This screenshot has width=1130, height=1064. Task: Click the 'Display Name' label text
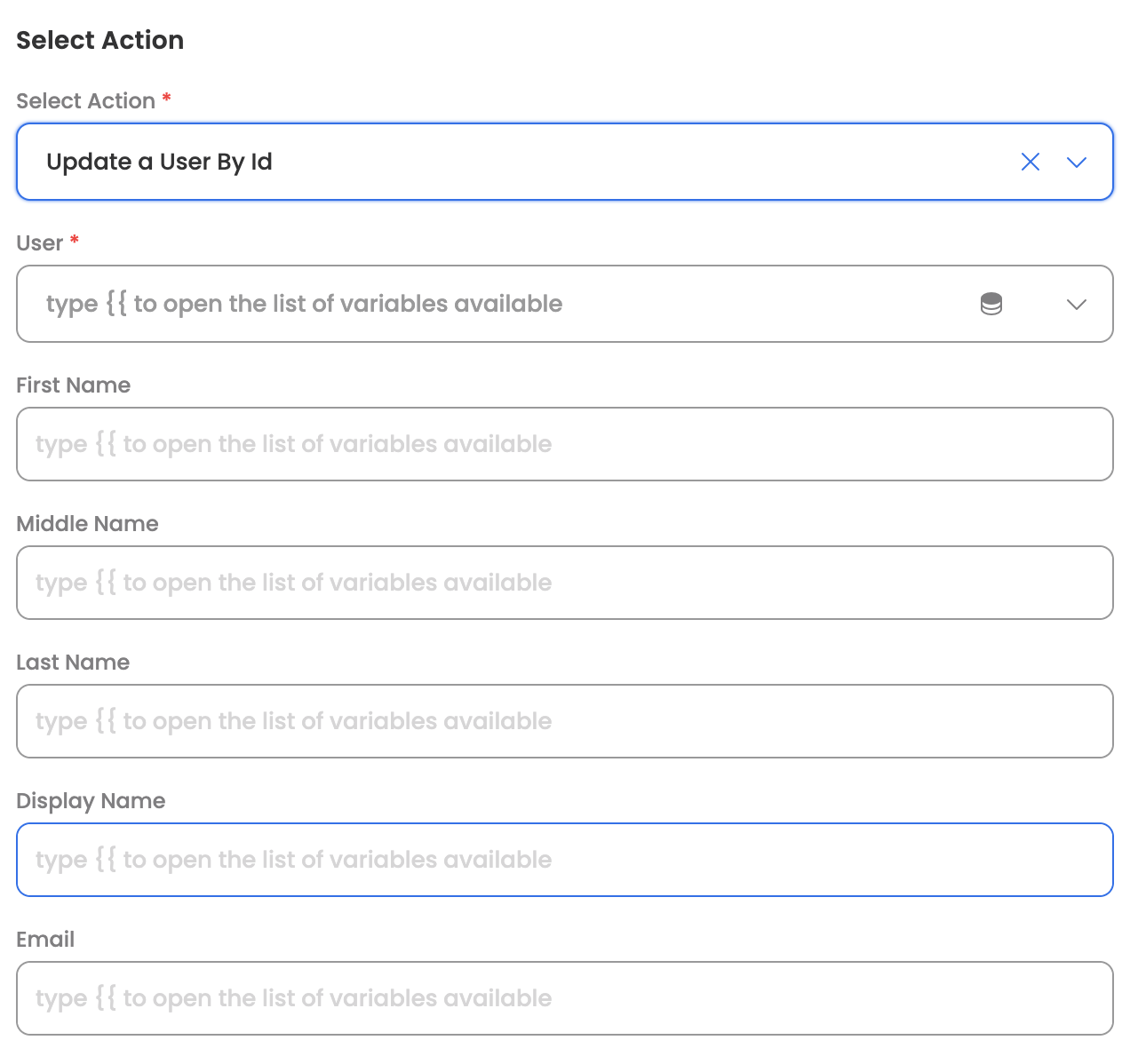tap(91, 801)
